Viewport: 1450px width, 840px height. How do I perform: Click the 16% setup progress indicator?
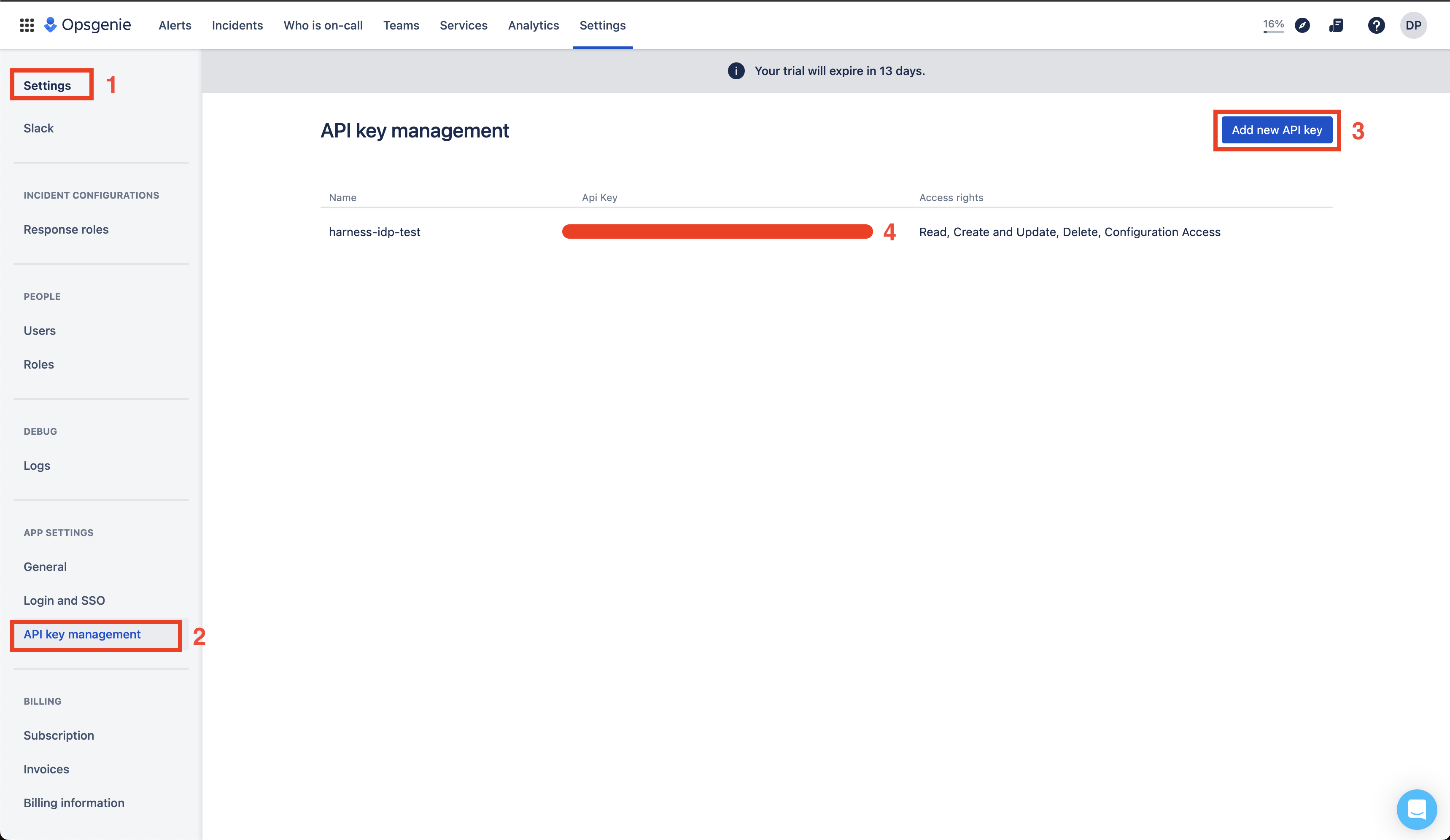tap(1273, 25)
